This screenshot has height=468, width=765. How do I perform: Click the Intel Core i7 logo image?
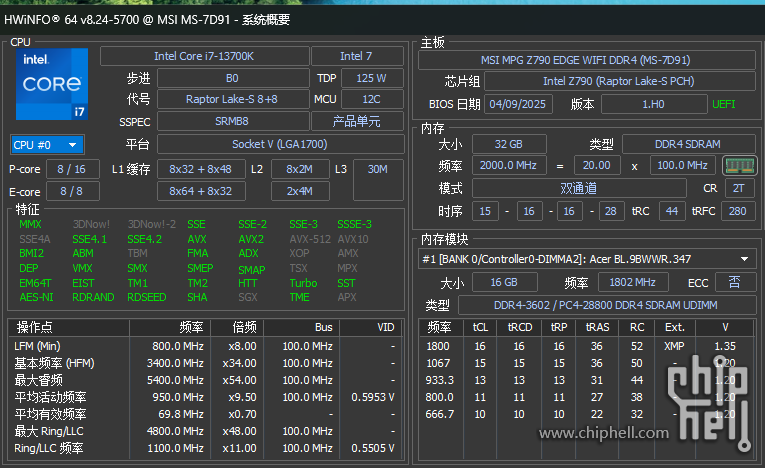(52, 84)
